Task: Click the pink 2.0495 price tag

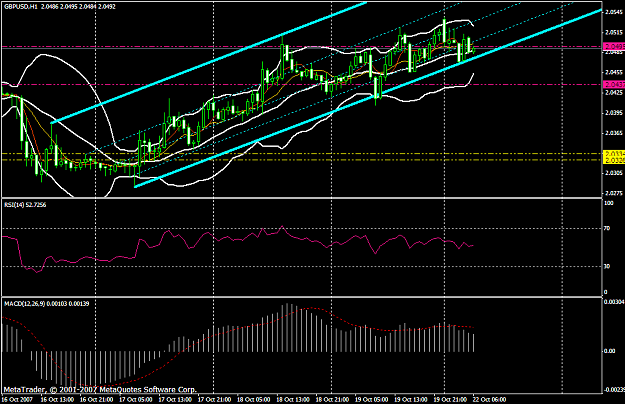Action: pyautogui.click(x=614, y=47)
